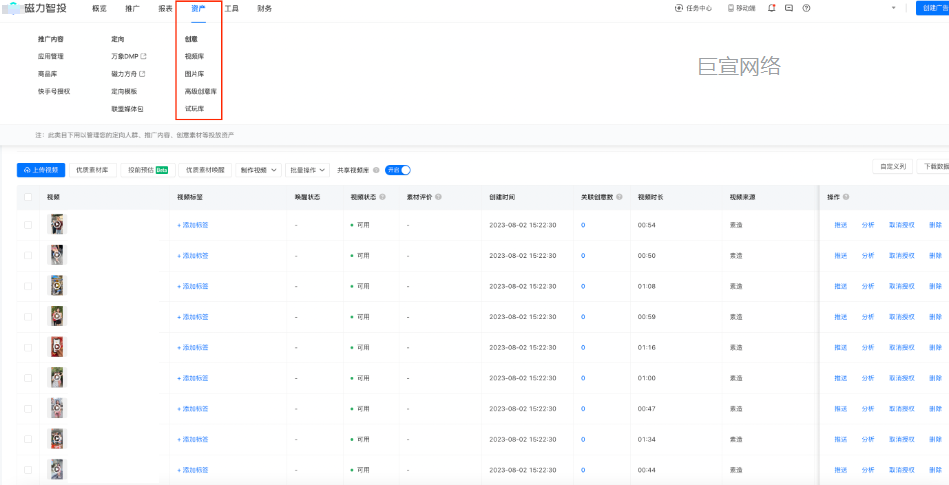Select 视频库 in the 资产 menu
The width and height of the screenshot is (949, 485).
click(194, 56)
